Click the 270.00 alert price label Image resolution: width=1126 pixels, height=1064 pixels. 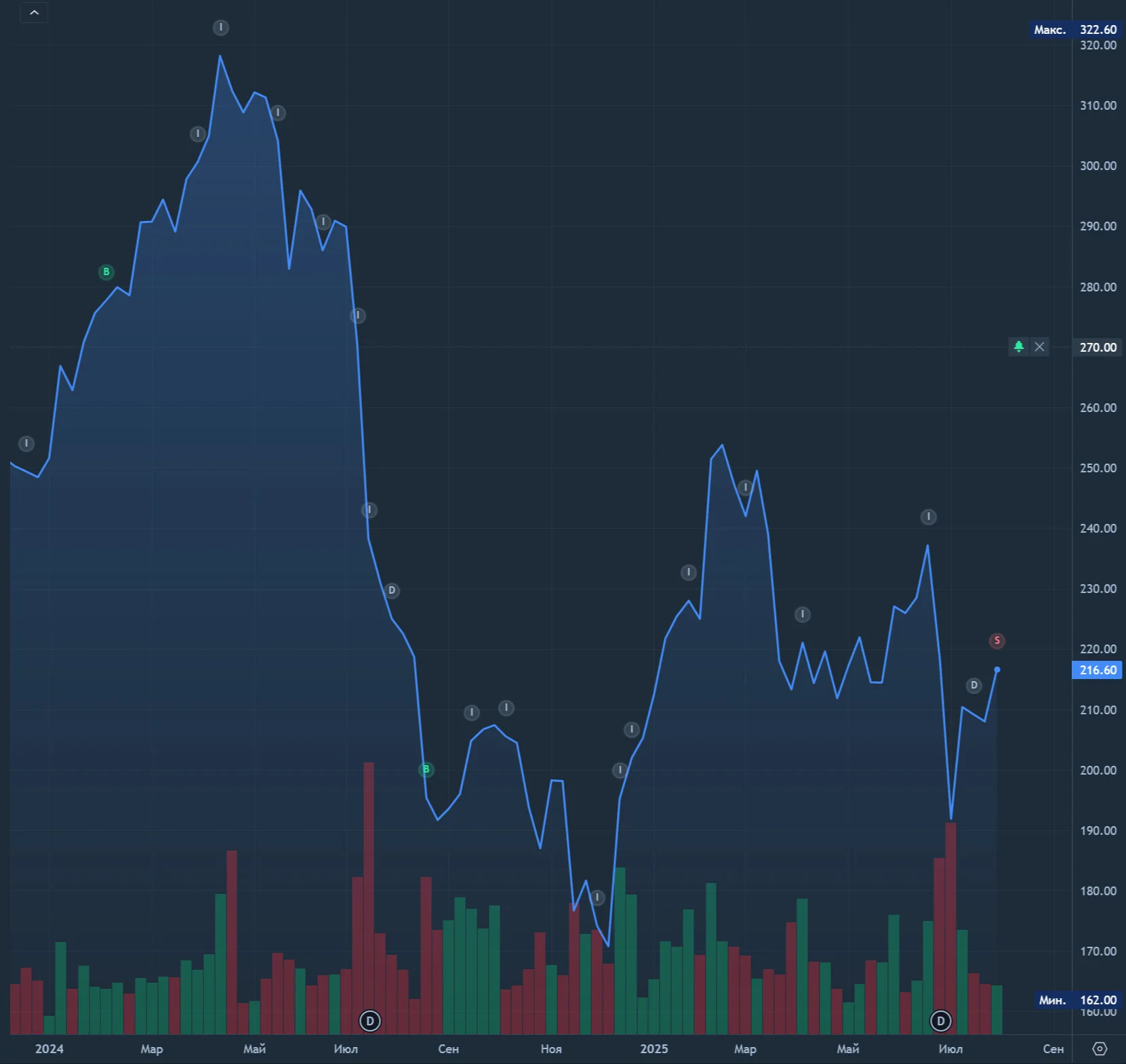pos(1097,348)
